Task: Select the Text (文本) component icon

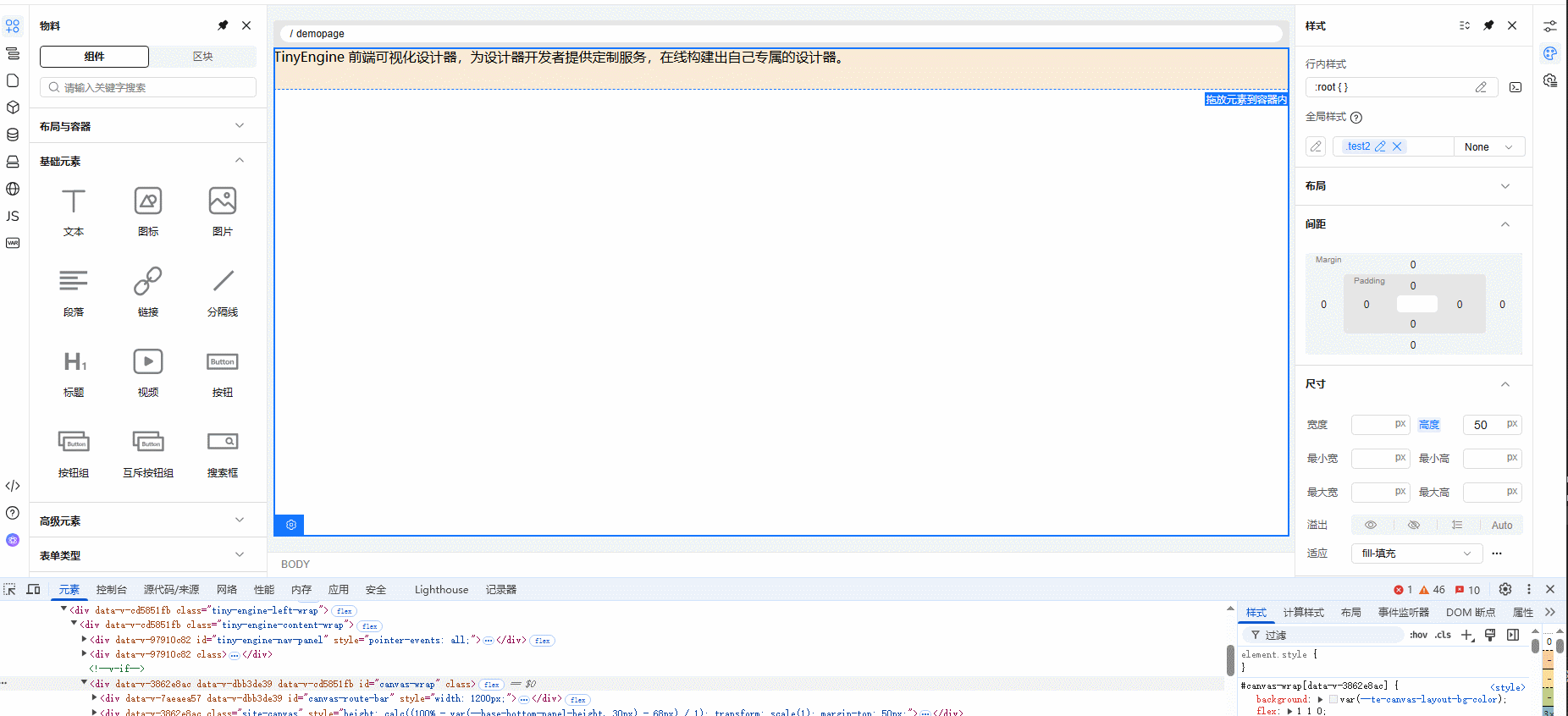Action: [74, 201]
